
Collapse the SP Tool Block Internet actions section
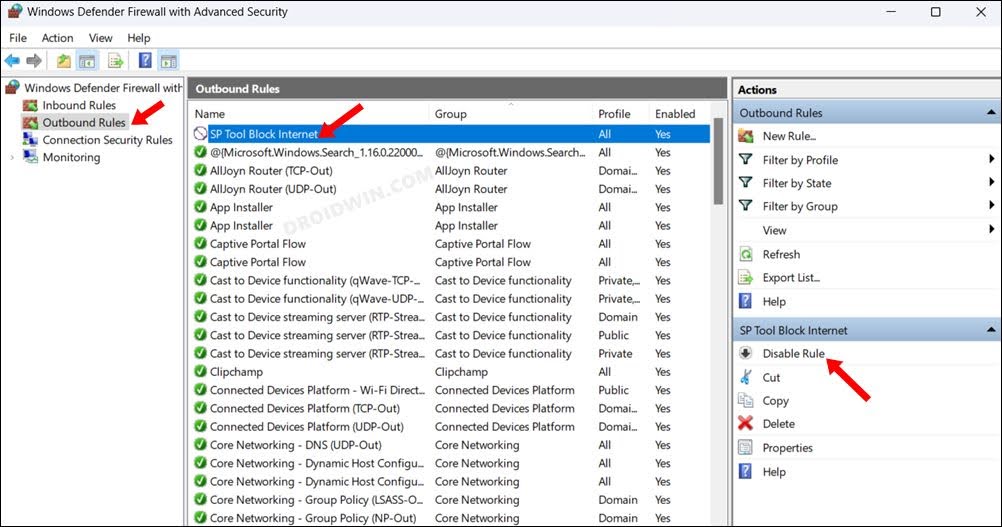(990, 330)
